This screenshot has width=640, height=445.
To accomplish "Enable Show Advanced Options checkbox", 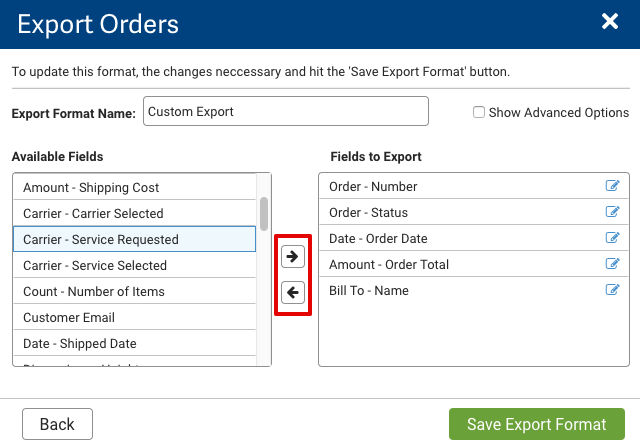I will (x=479, y=112).
